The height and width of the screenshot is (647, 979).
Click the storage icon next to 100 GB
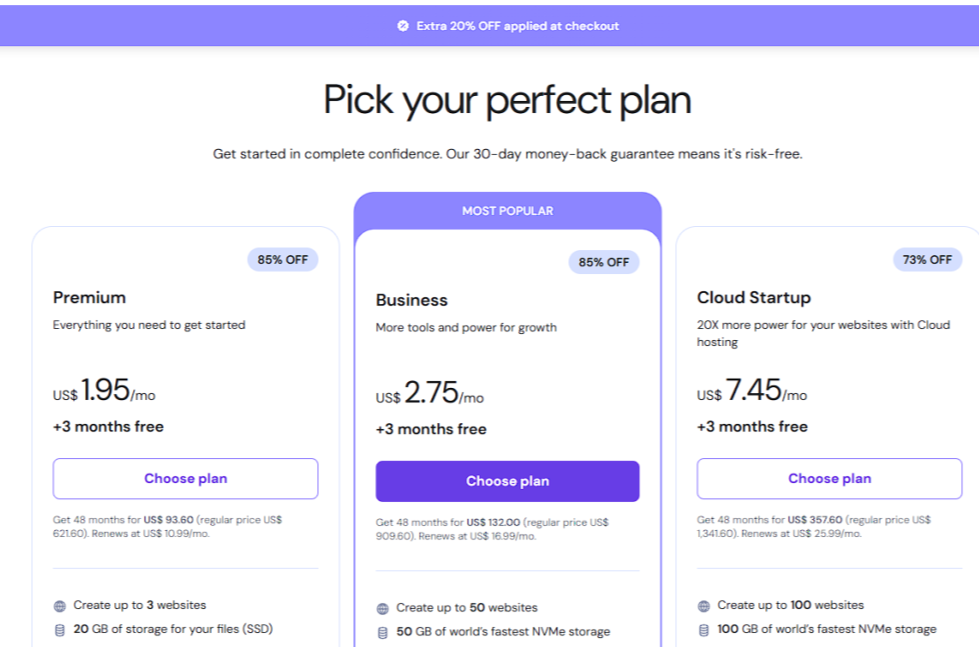tap(704, 630)
